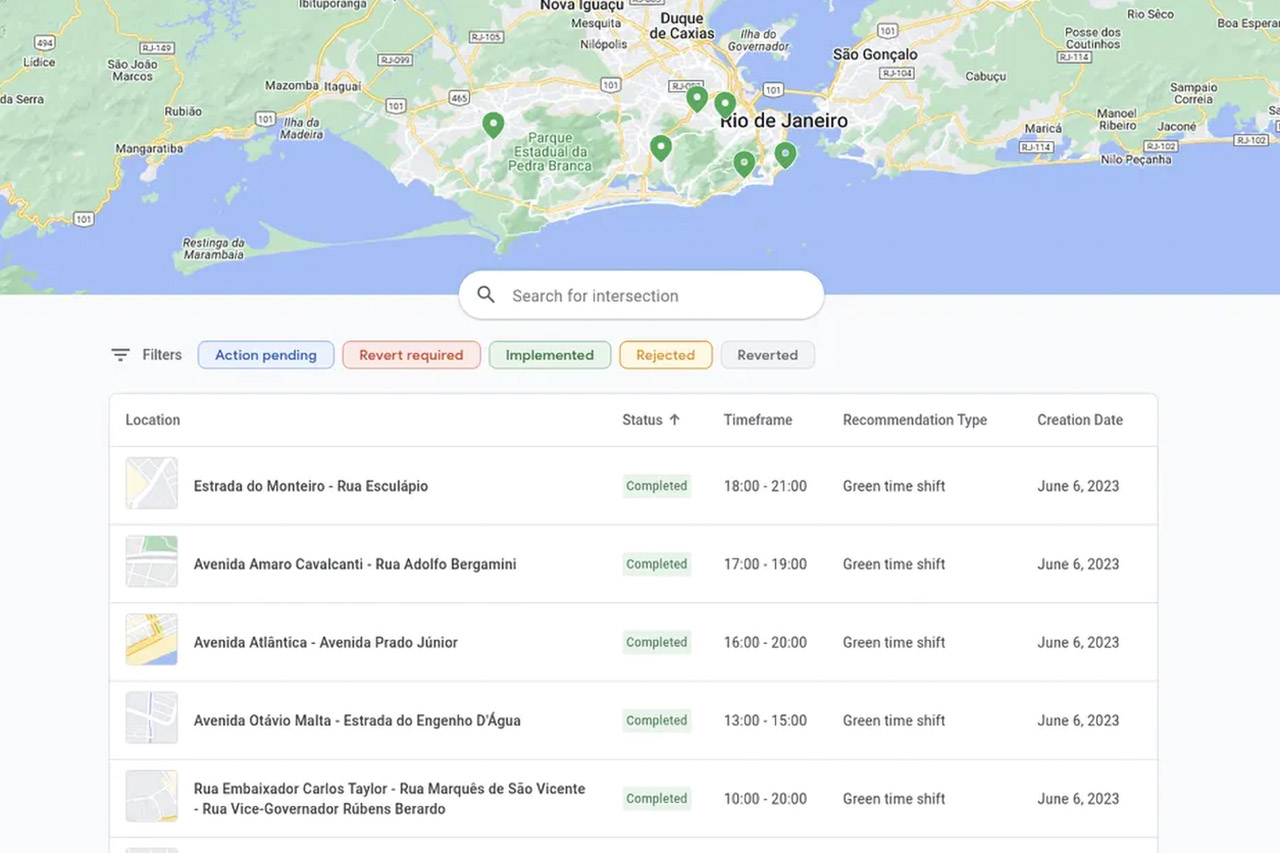The image size is (1280, 853).
Task: Open map thumbnail for Avenida Atlântica row
Action: click(x=152, y=640)
